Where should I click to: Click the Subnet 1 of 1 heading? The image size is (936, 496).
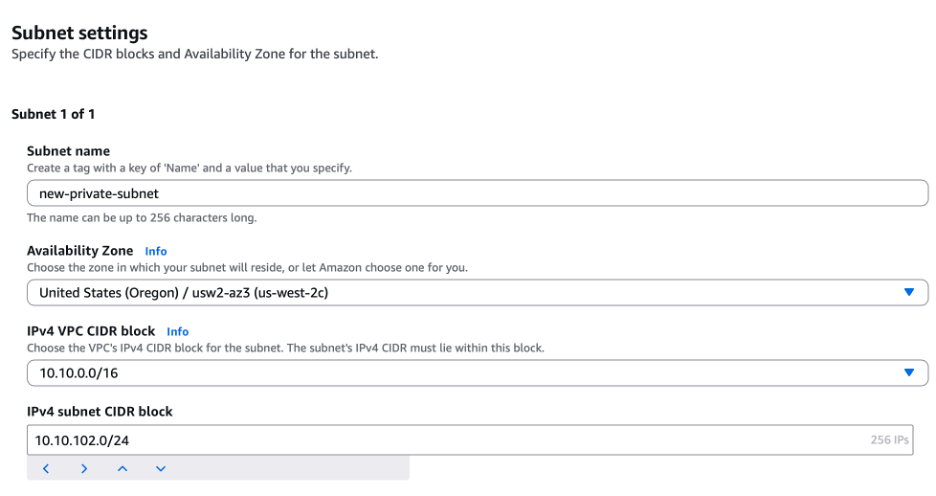[x=53, y=114]
